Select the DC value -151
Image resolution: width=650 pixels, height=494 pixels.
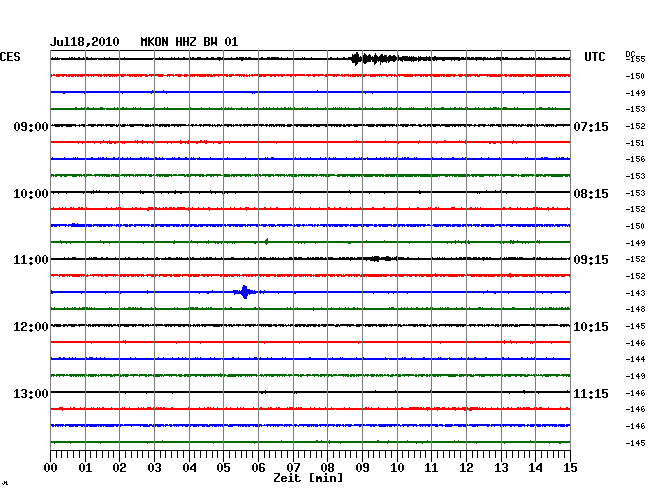(x=635, y=143)
